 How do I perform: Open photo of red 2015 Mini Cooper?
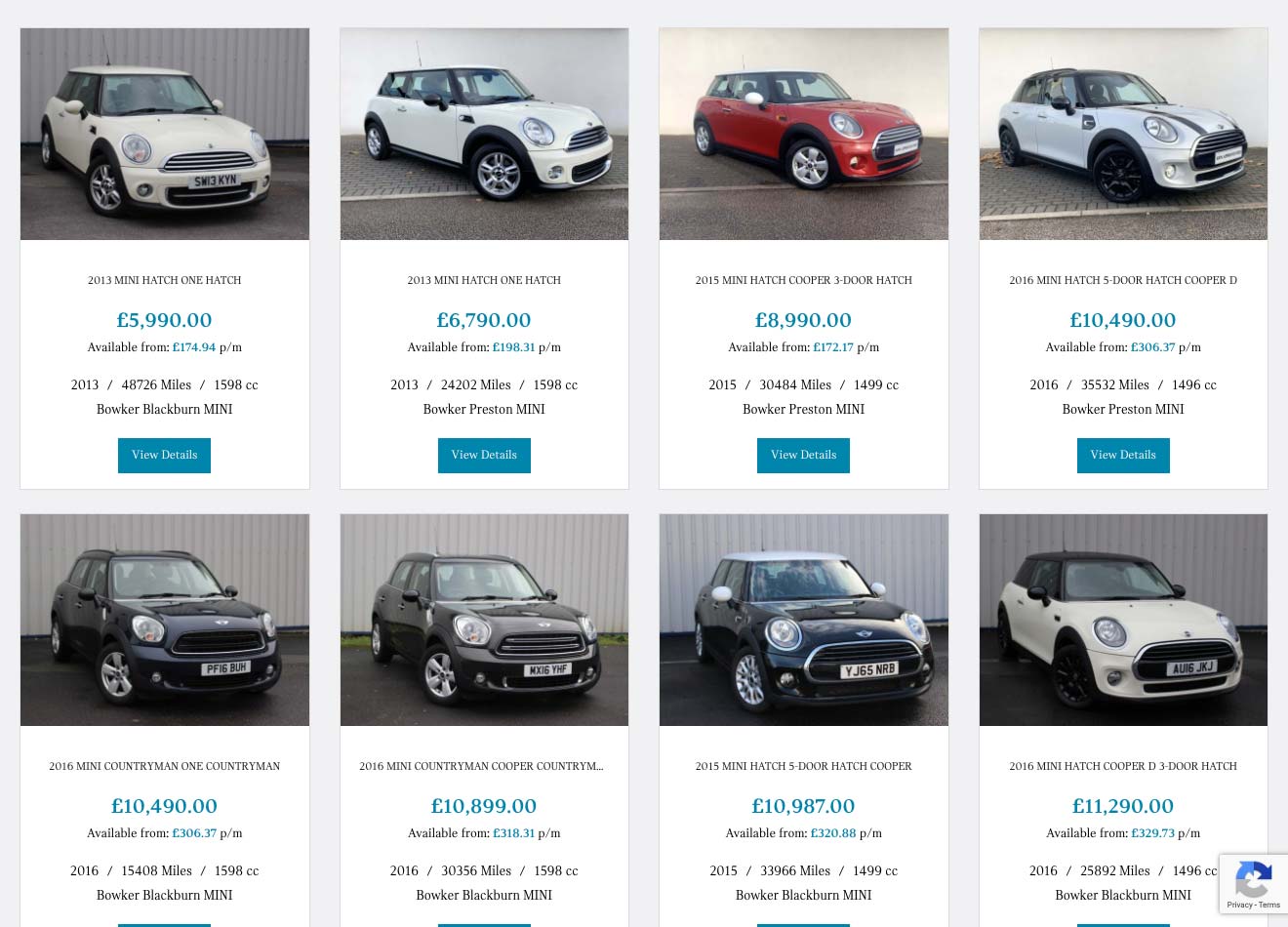804,134
